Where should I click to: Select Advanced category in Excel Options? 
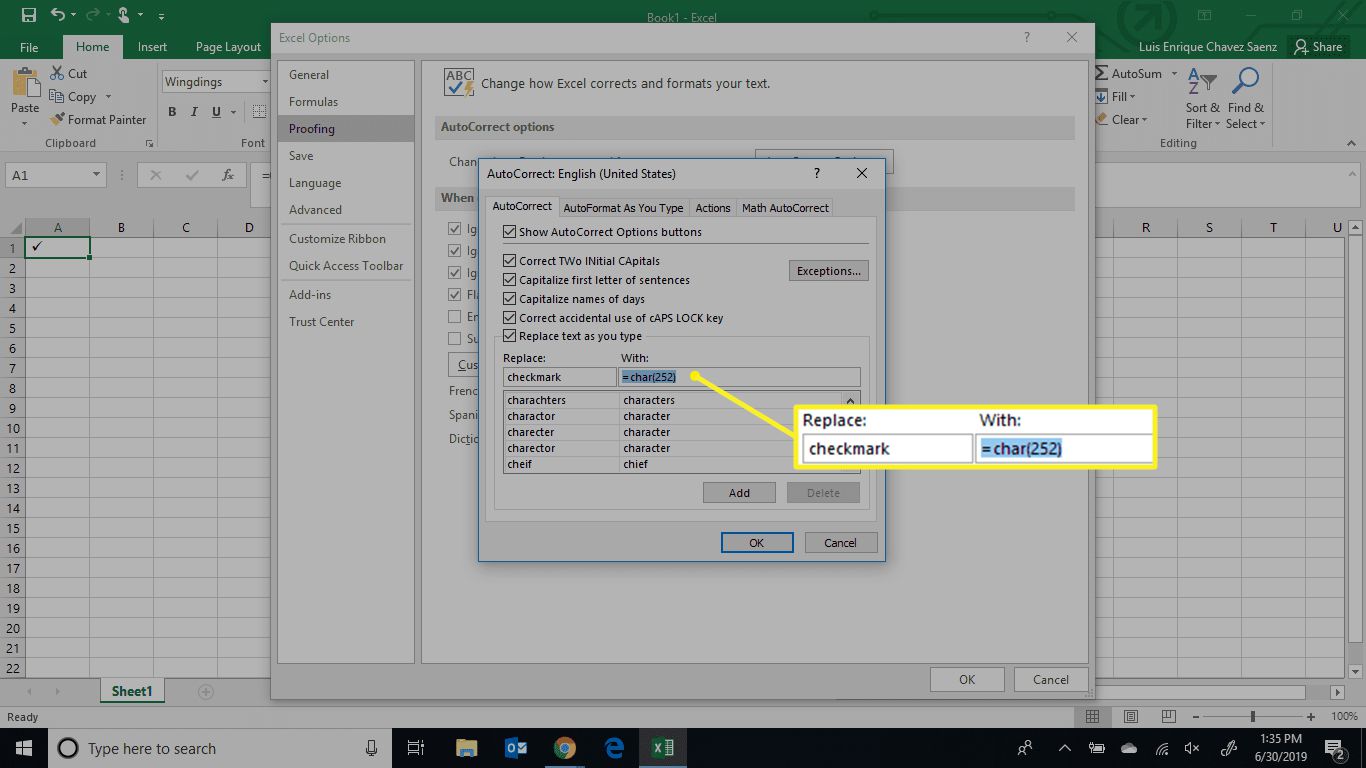346,209
